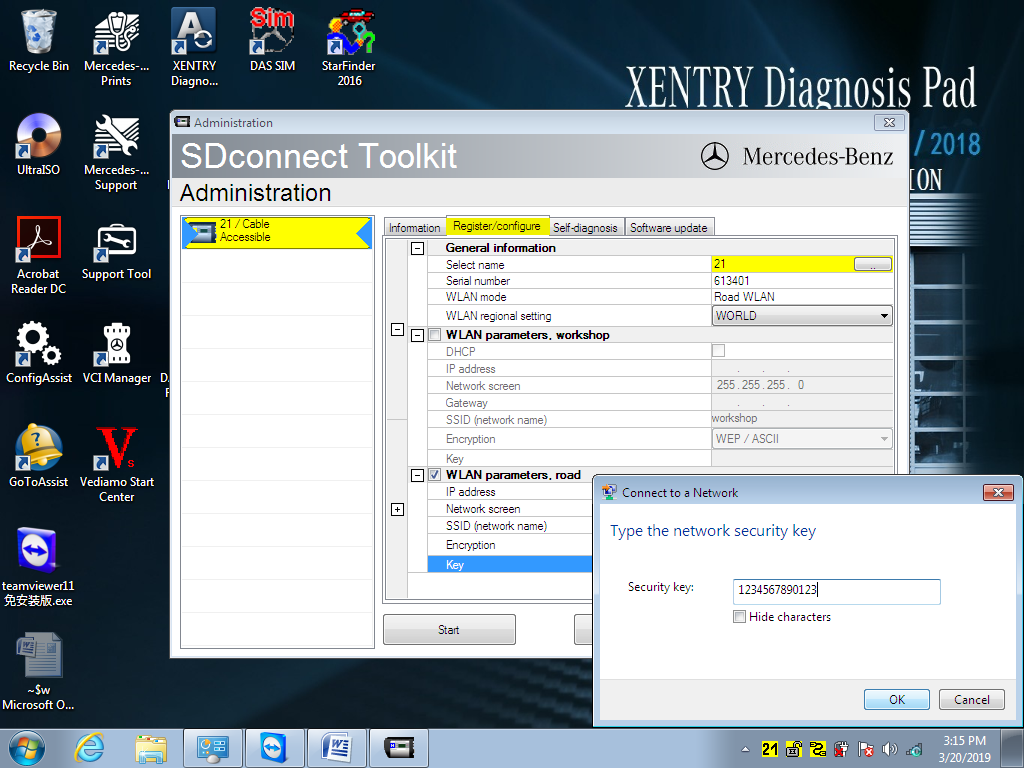
Task: Open WLAN regional setting WORLD dropdown
Action: pos(802,315)
